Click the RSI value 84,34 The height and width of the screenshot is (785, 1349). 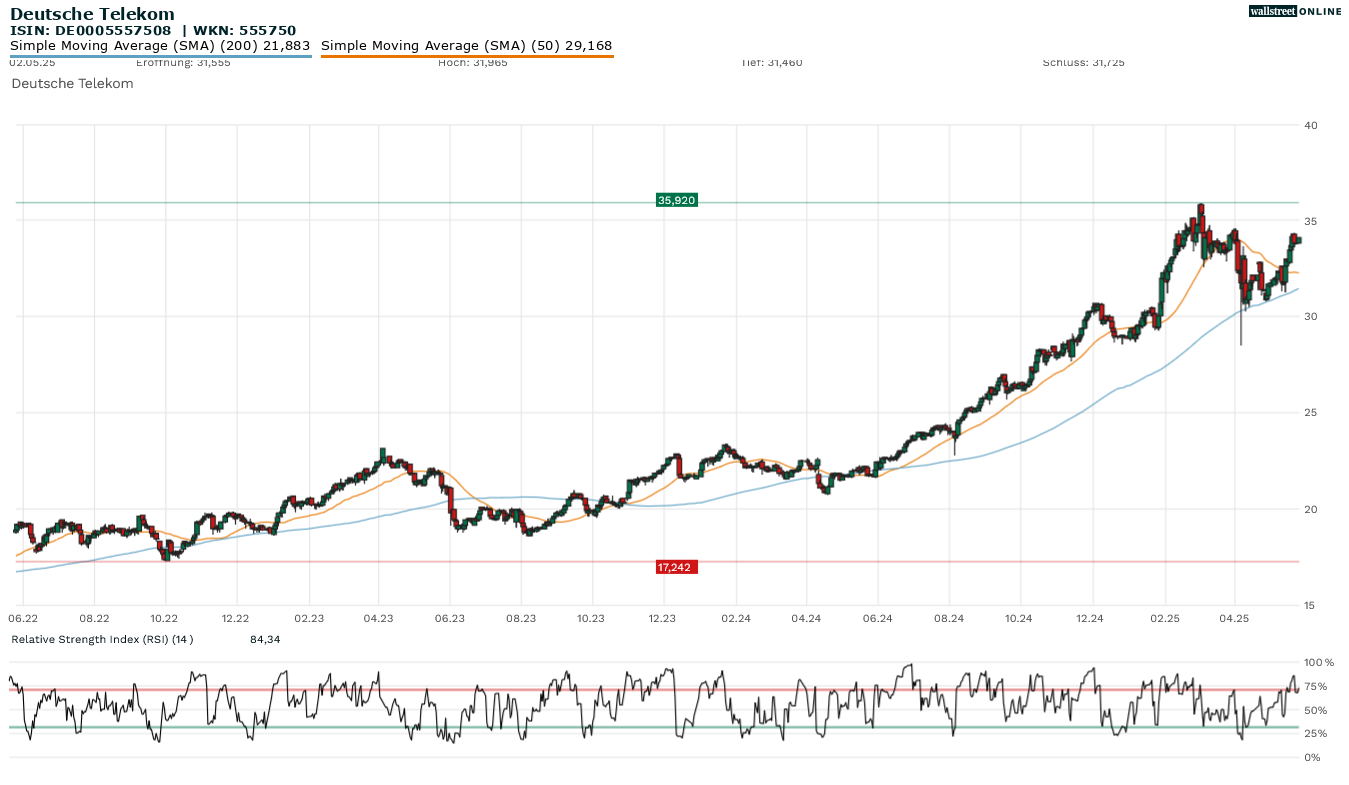click(265, 639)
